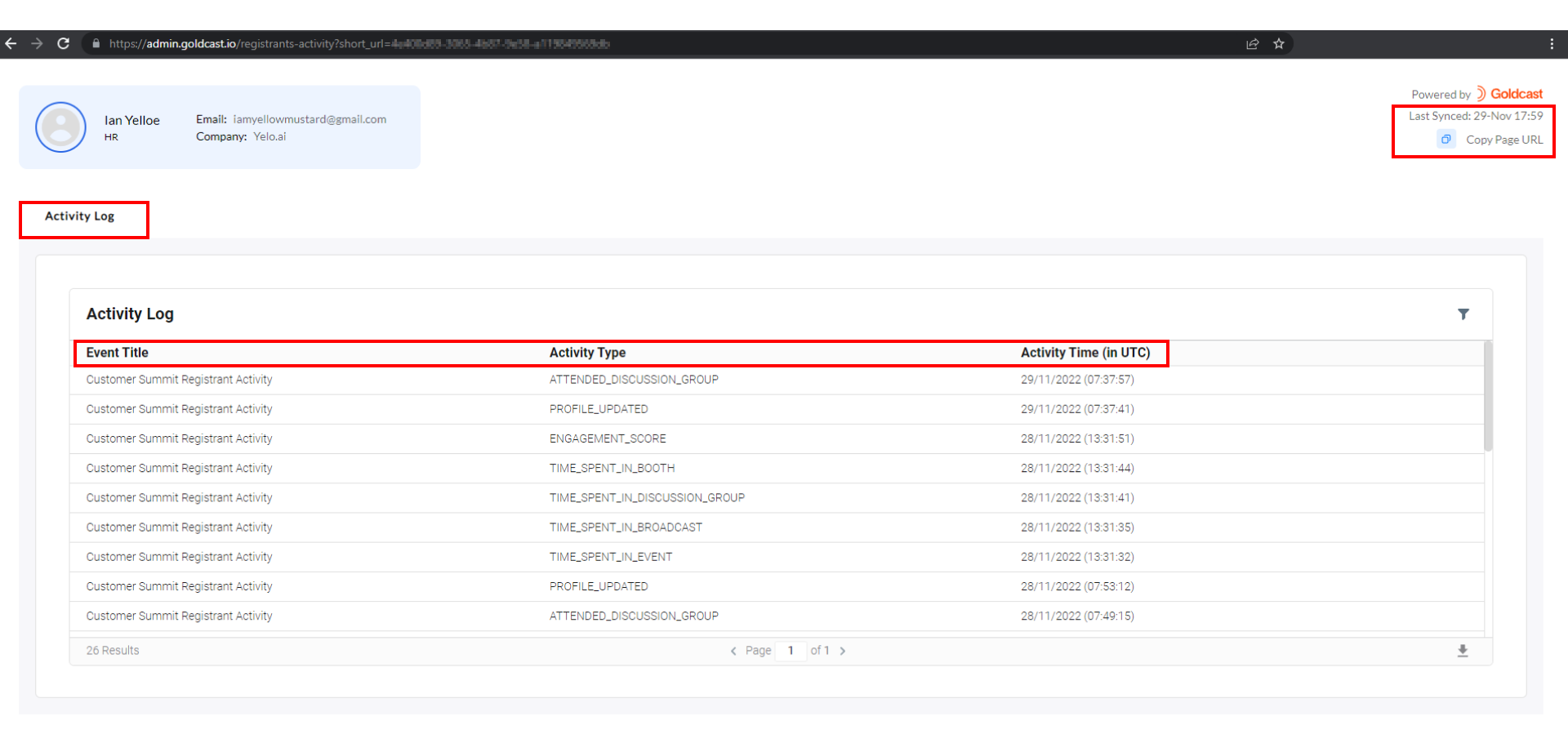Click email iamyellowmustard@gmail.com
Viewport: 1568px width, 752px height.
310,119
